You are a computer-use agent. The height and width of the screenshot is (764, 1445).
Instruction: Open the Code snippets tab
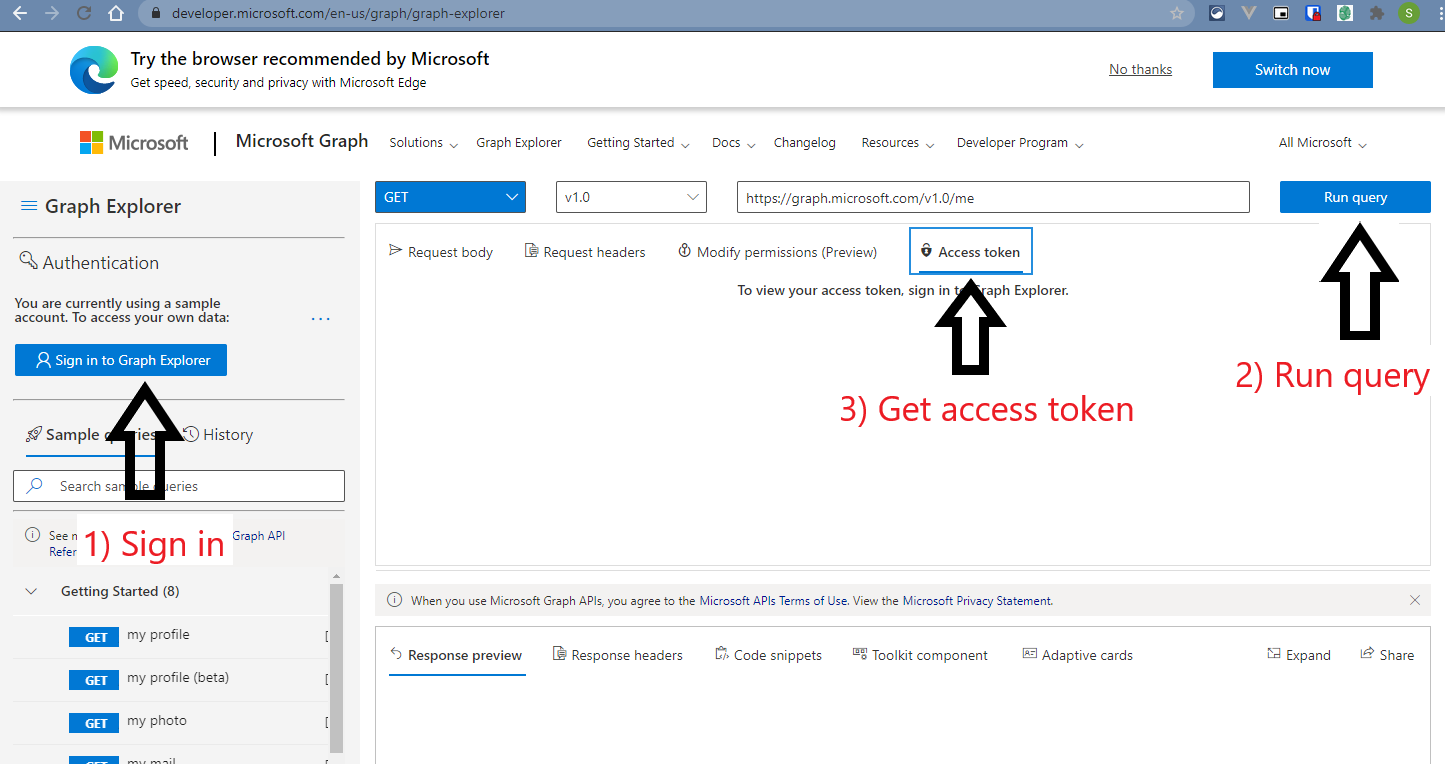point(768,655)
